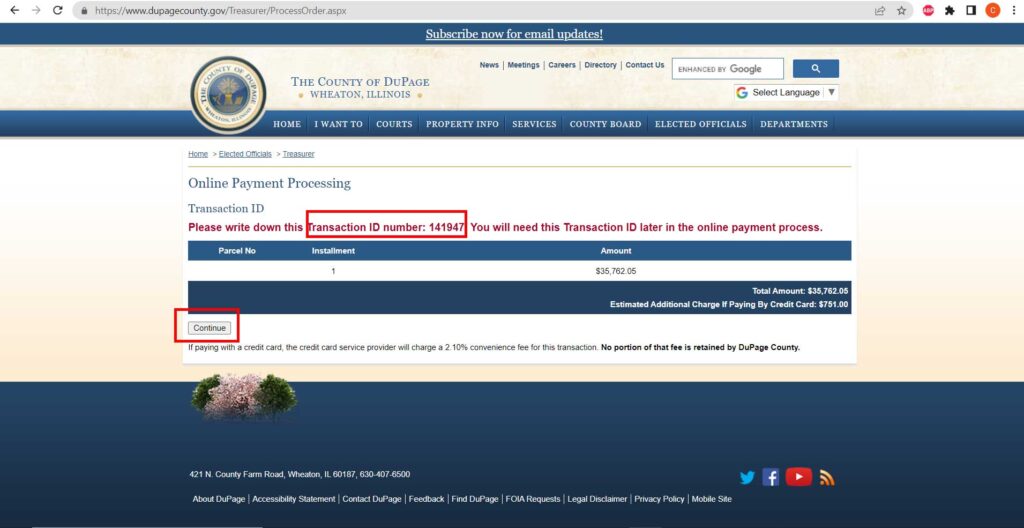Image resolution: width=1024 pixels, height=528 pixels.
Task: Bookmark this page with the star icon
Action: click(x=901, y=10)
